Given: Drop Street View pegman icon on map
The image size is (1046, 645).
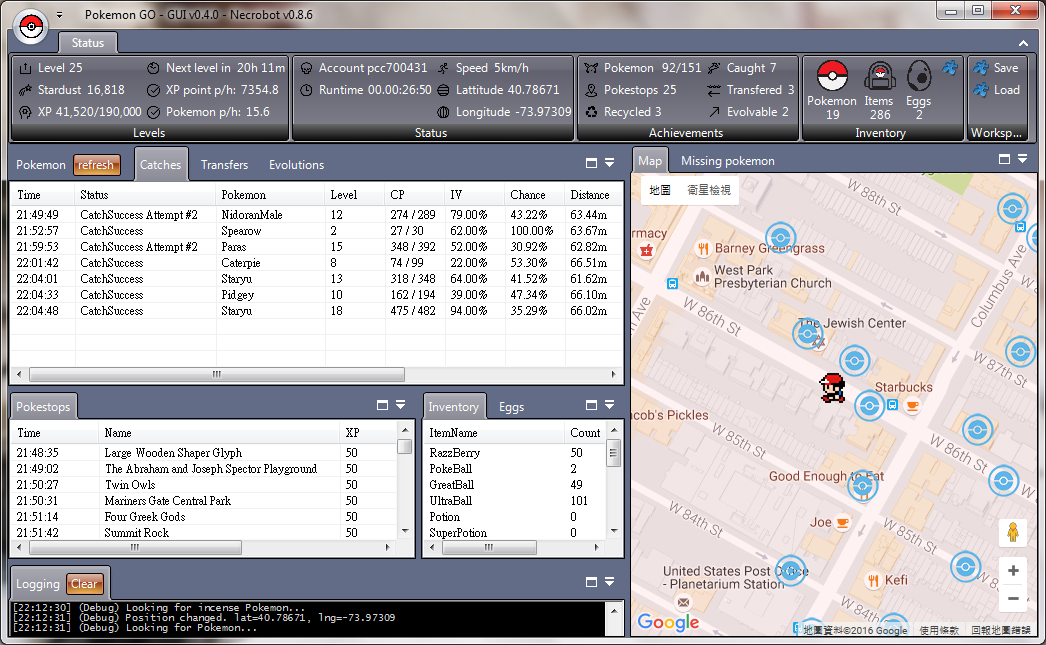Looking at the screenshot, I should (x=1012, y=532).
